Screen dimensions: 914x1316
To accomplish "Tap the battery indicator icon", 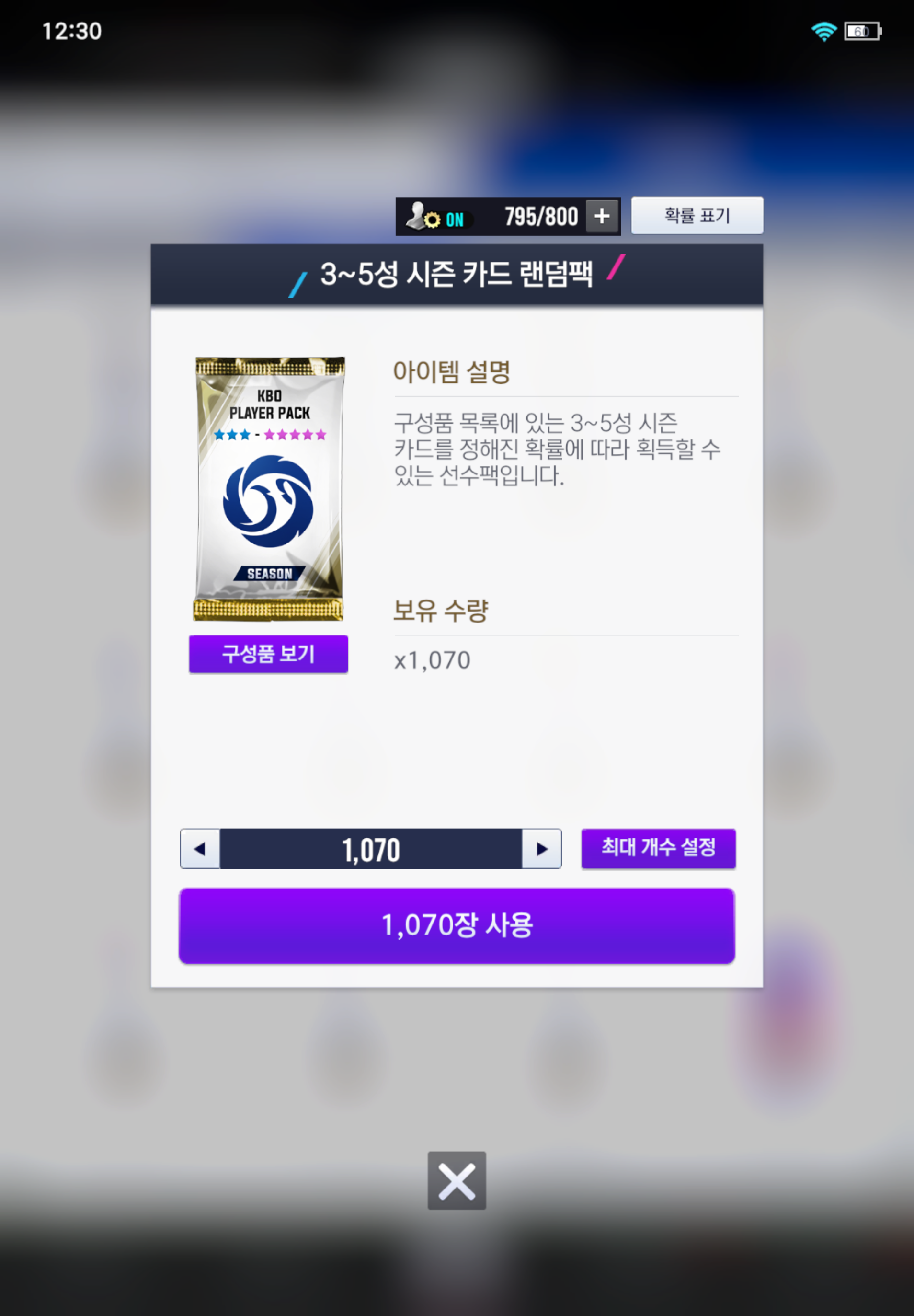I will [862, 31].
